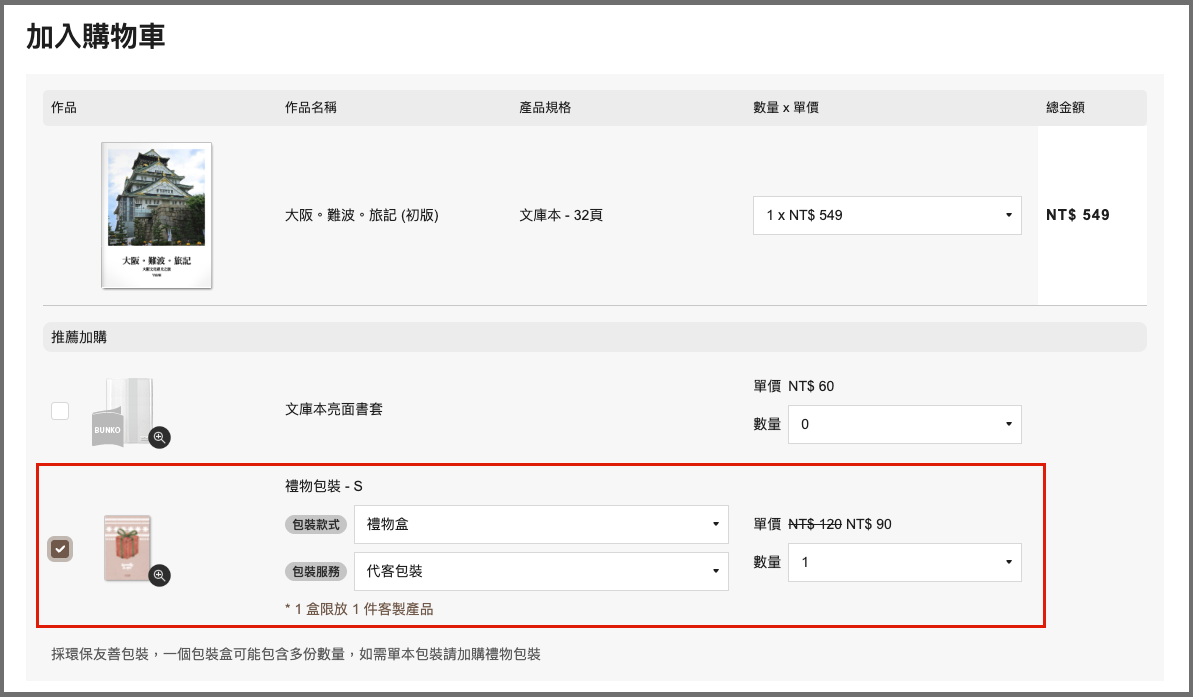
Task: Open the Osaka castle book cover thumbnail
Action: point(156,215)
